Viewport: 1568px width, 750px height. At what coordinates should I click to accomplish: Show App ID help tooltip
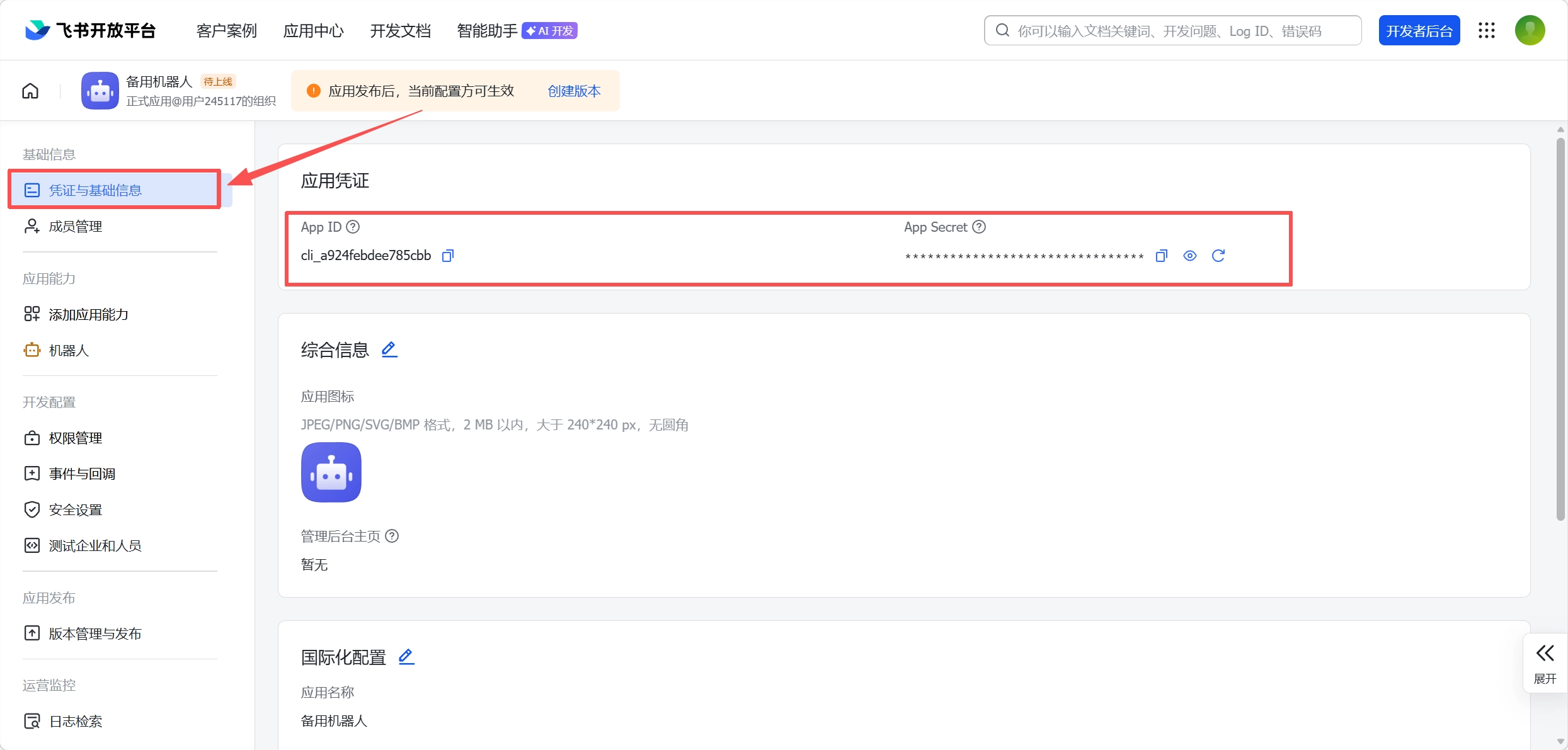[x=353, y=227]
